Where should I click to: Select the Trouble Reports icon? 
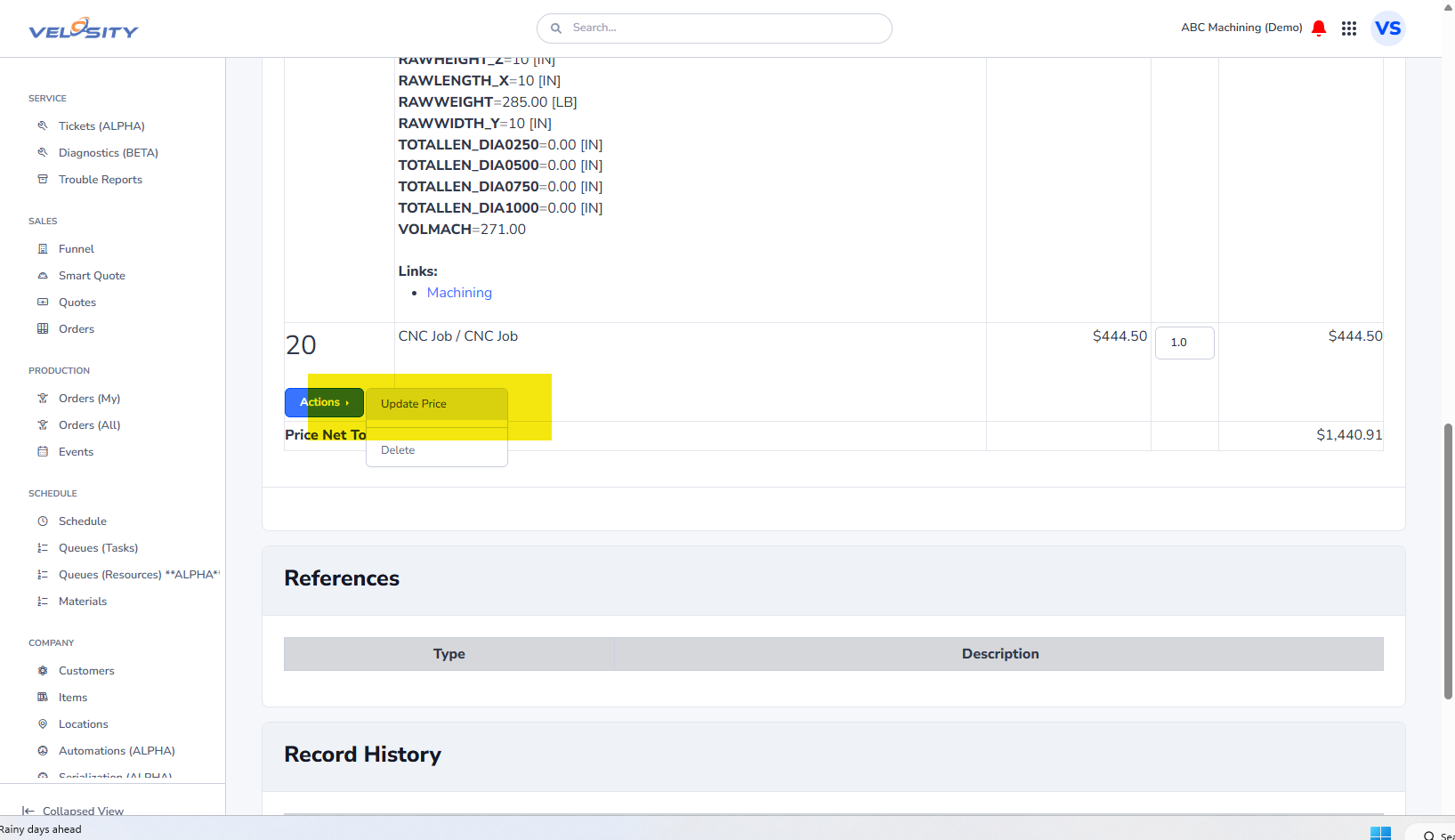coord(43,179)
